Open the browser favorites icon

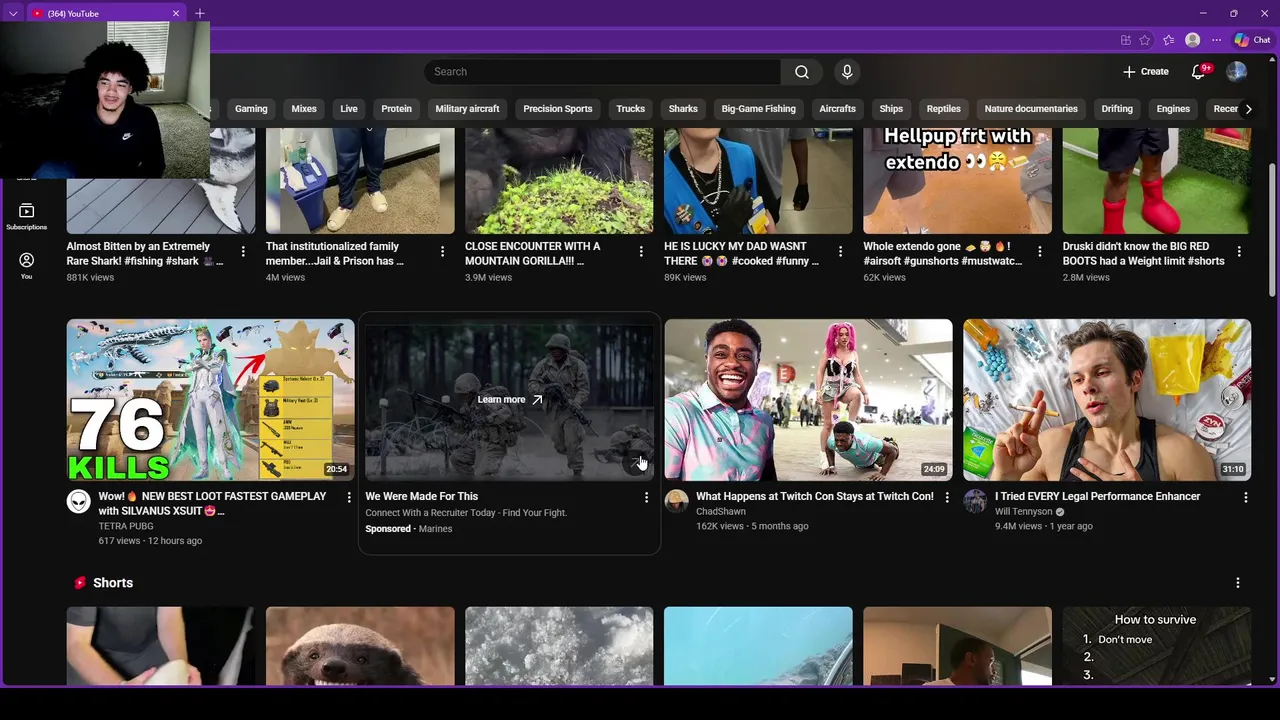pyautogui.click(x=1168, y=40)
